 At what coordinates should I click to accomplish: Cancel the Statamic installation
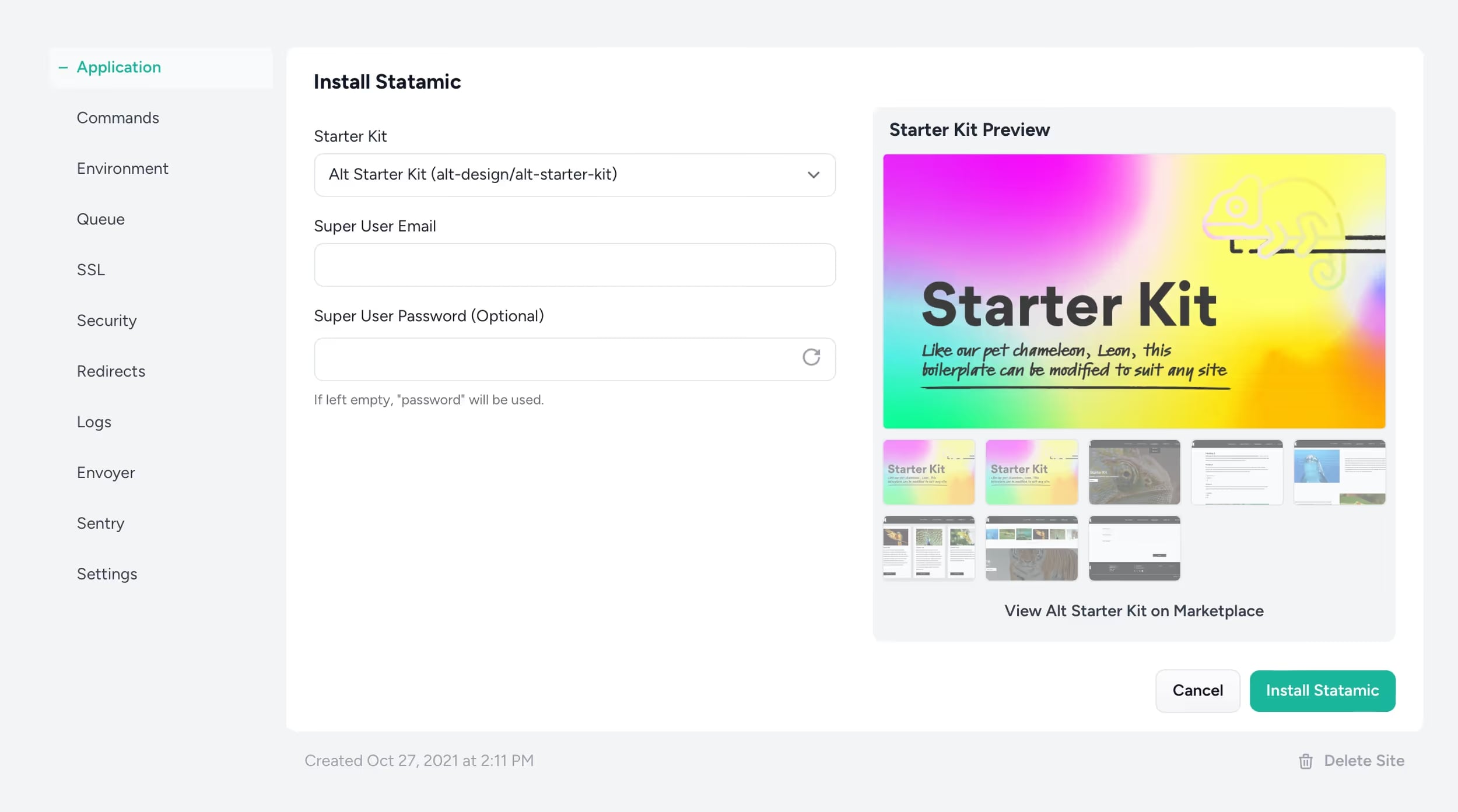point(1197,691)
